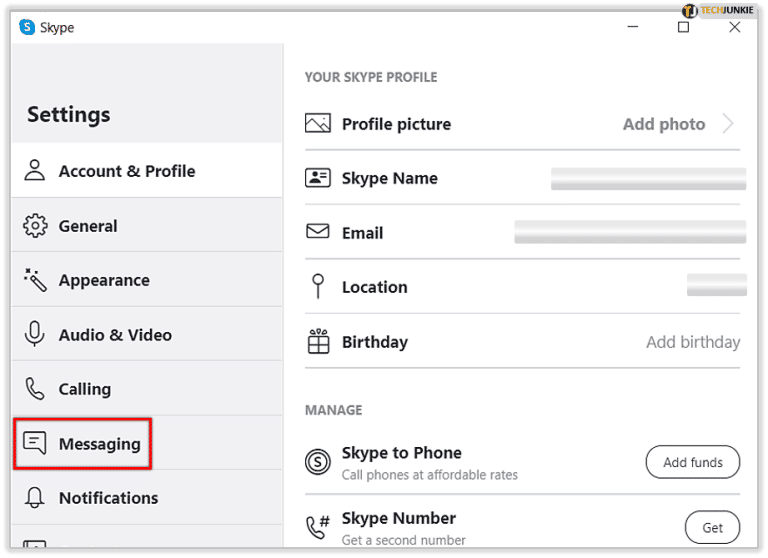Click the Skype Name label
Image resolution: width=768 pixels, height=558 pixels.
click(390, 178)
